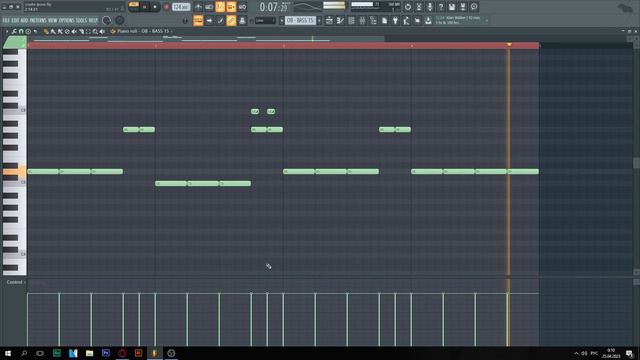Select the Mute tool
Viewport: 640px width, 360px height.
point(74,31)
